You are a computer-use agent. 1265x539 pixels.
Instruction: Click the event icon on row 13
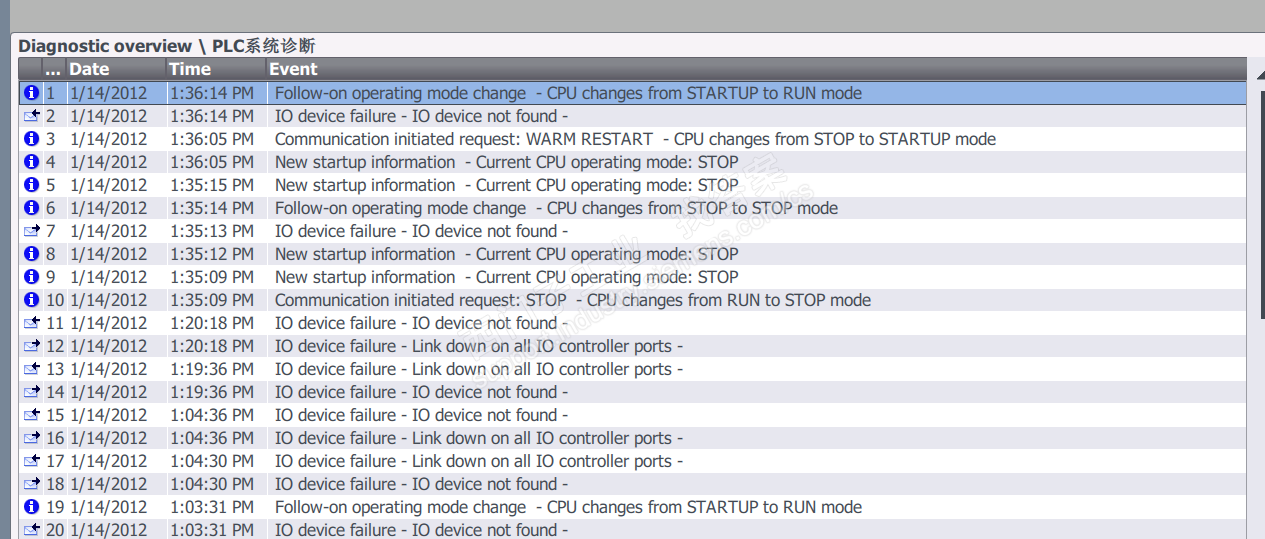click(31, 369)
